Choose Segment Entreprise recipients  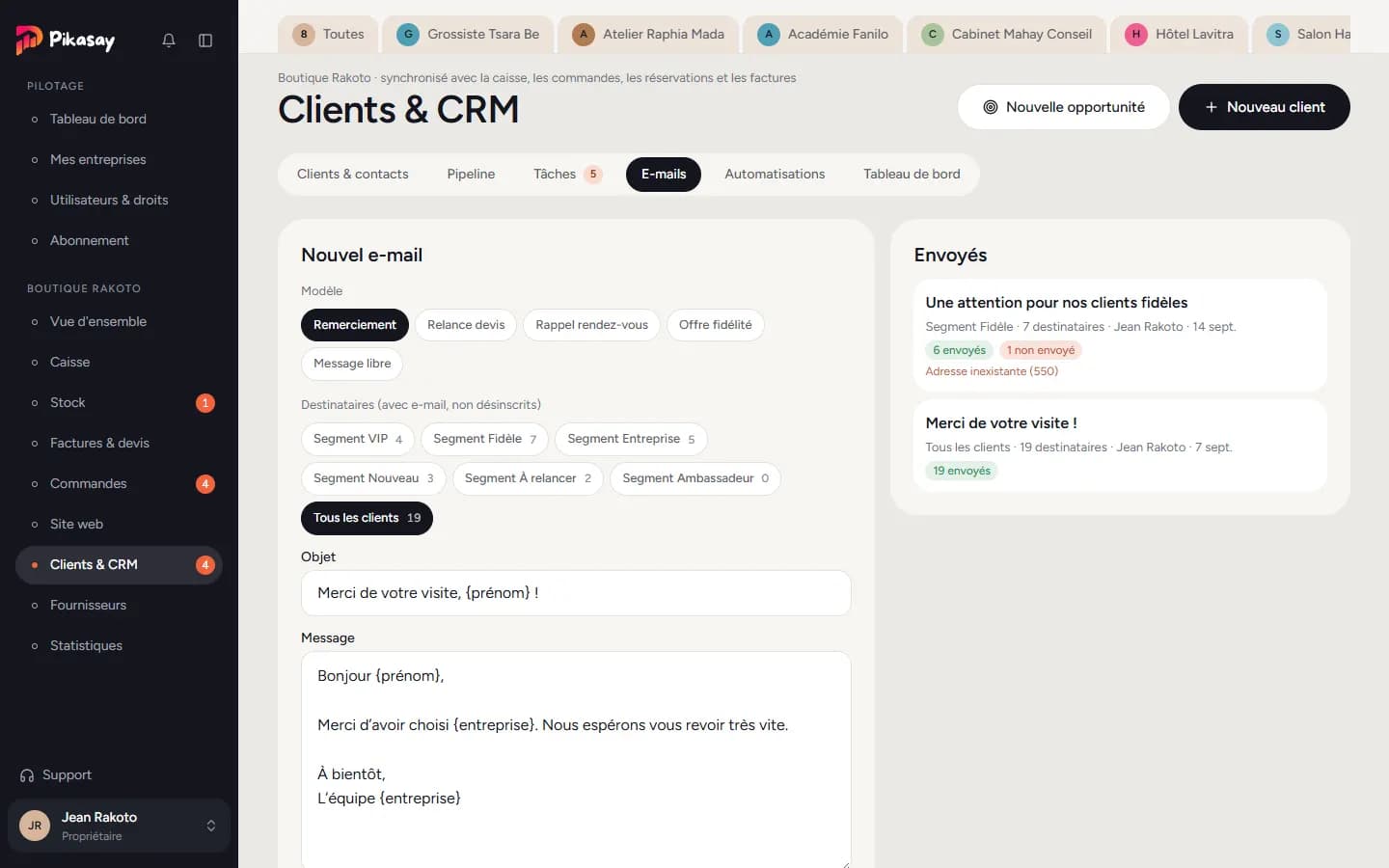pyautogui.click(x=632, y=439)
